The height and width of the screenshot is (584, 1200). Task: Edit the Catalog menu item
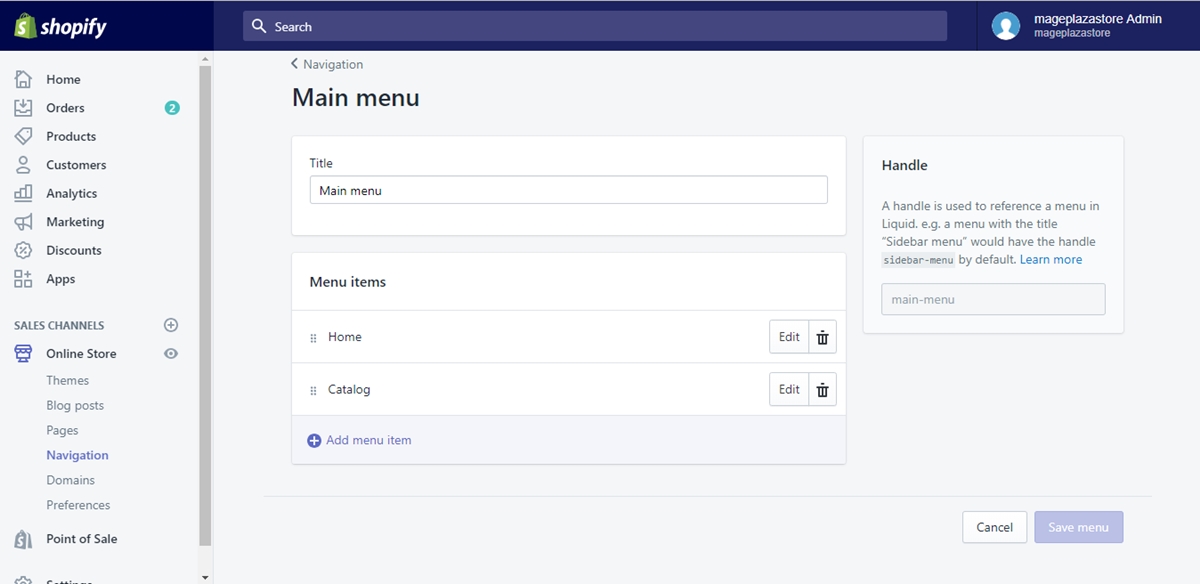789,390
